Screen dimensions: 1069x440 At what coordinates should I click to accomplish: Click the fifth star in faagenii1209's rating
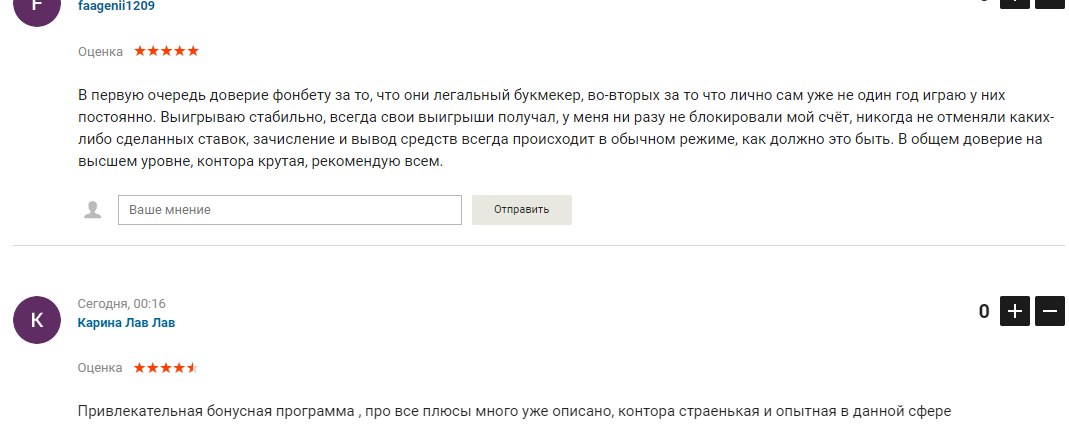[192, 50]
